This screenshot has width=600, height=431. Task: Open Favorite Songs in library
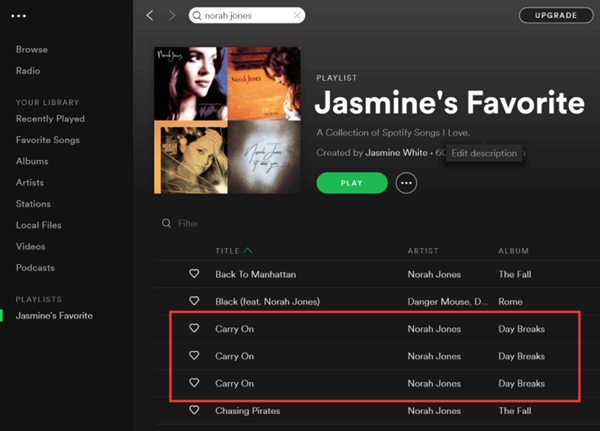(x=48, y=140)
